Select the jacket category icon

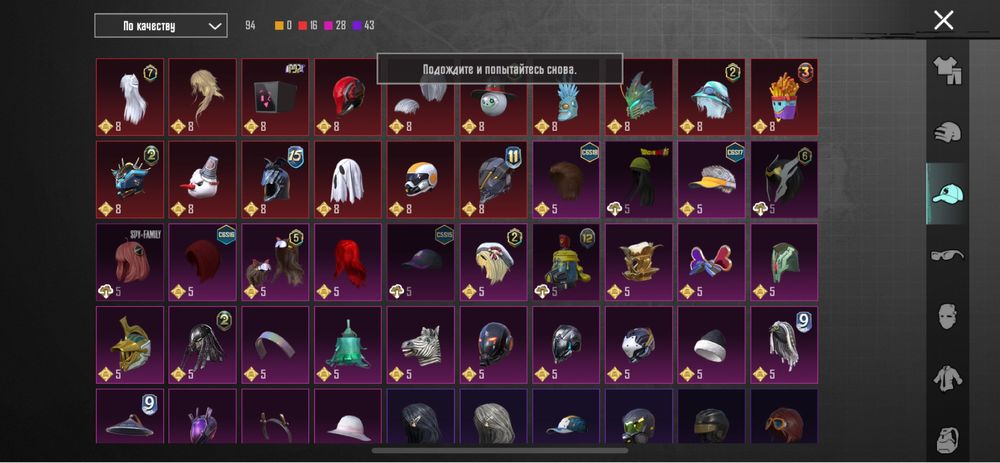click(x=947, y=378)
